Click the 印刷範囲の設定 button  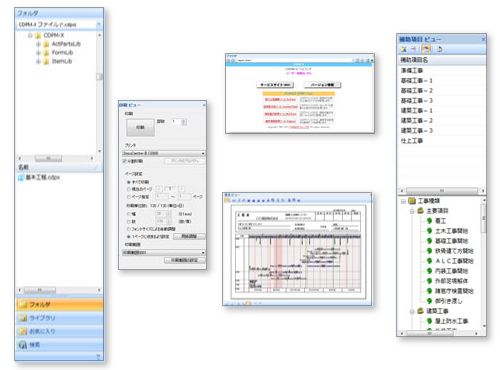point(185,260)
